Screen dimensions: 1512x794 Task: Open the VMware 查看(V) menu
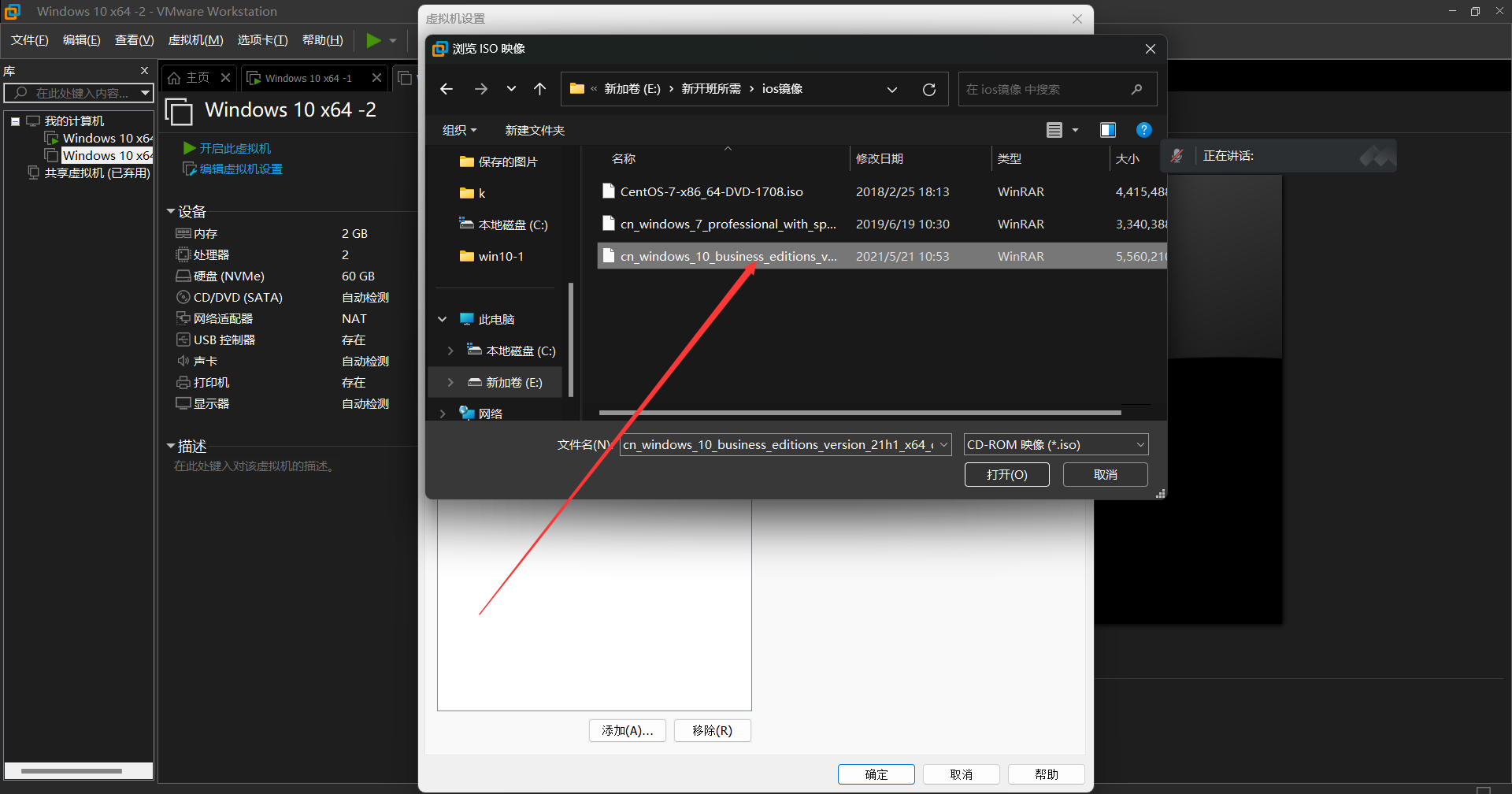[135, 40]
